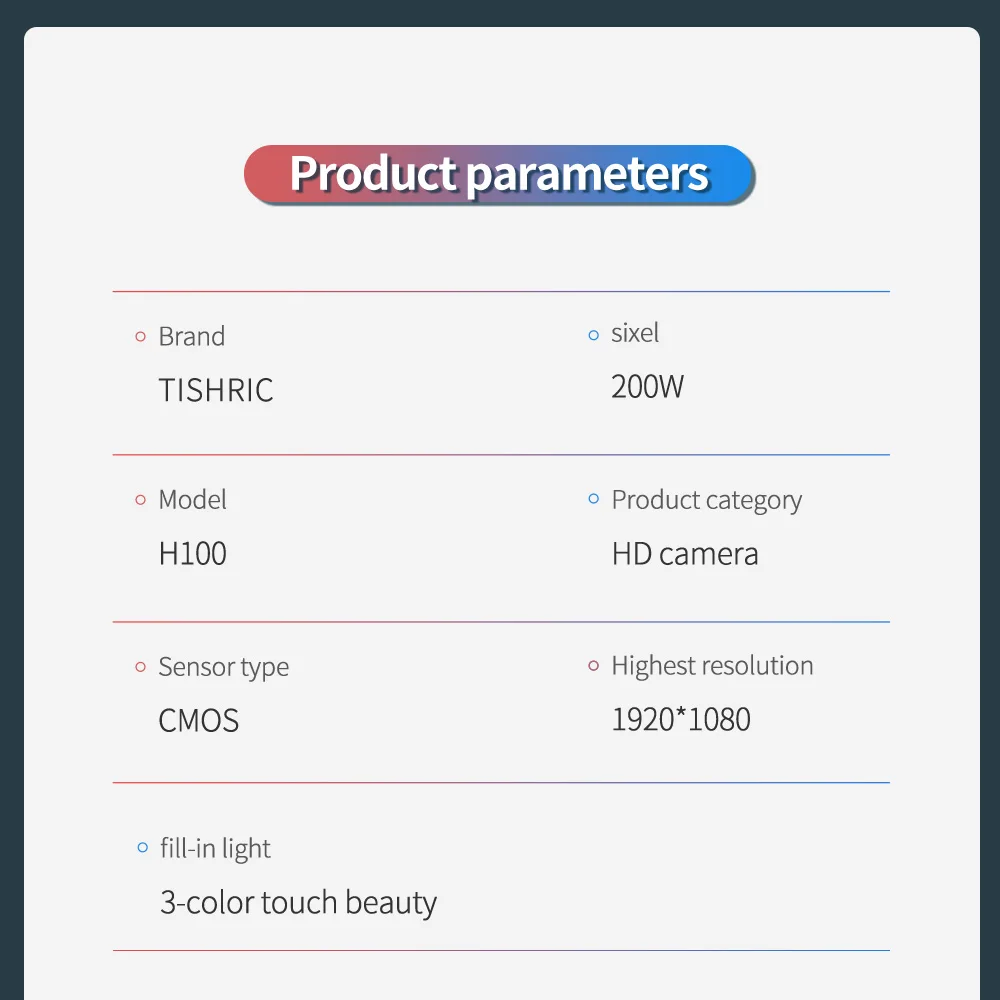The image size is (1000, 1000).
Task: Select the HD camera value
Action: (x=685, y=553)
